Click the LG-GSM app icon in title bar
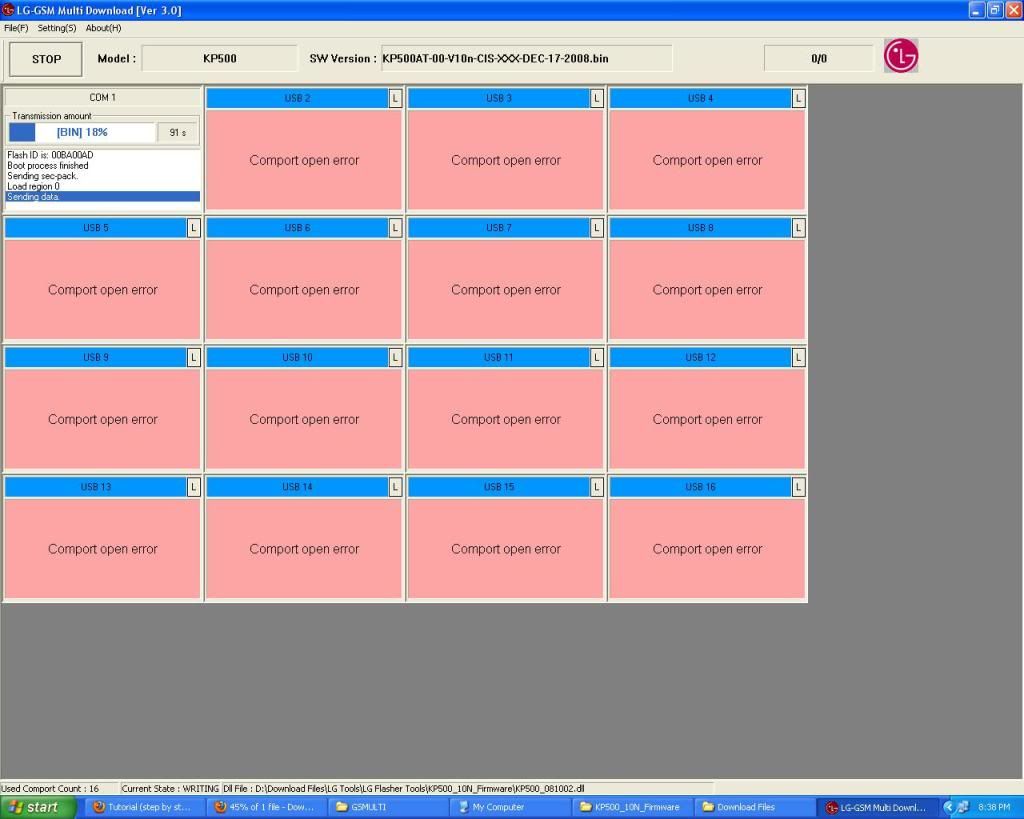1024x819 pixels. click(x=8, y=10)
